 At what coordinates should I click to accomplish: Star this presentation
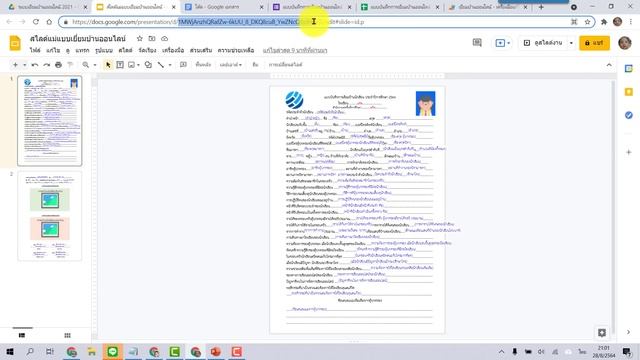pyautogui.click(x=140, y=38)
